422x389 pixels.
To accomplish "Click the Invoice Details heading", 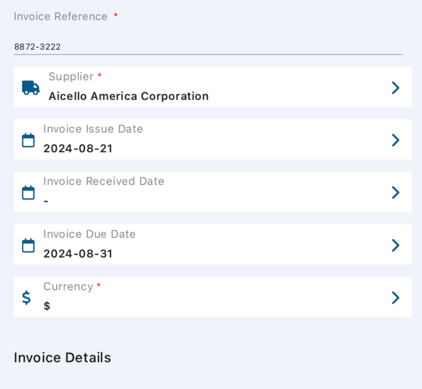I will pyautogui.click(x=62, y=358).
